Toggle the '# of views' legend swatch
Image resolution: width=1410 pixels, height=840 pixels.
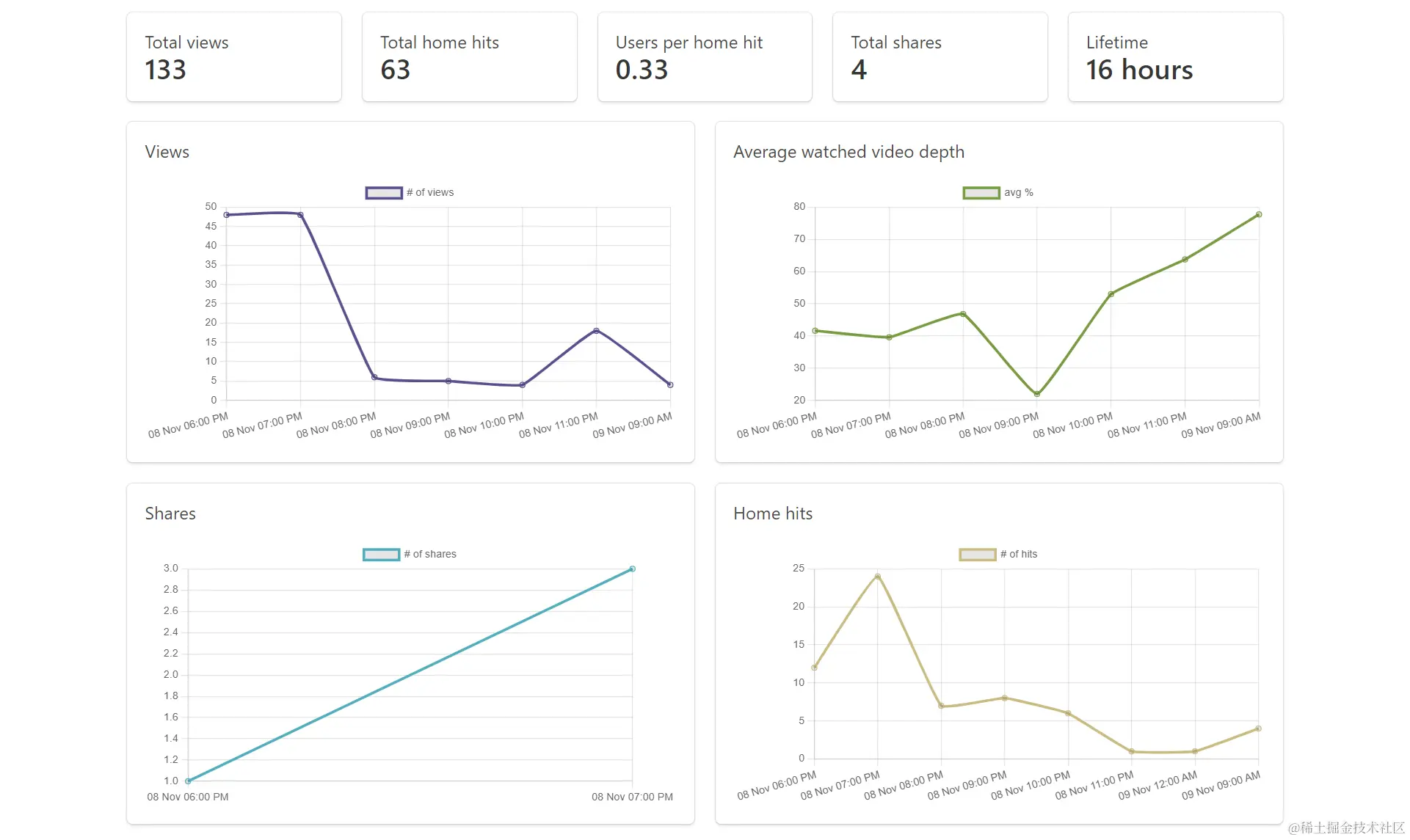[384, 193]
